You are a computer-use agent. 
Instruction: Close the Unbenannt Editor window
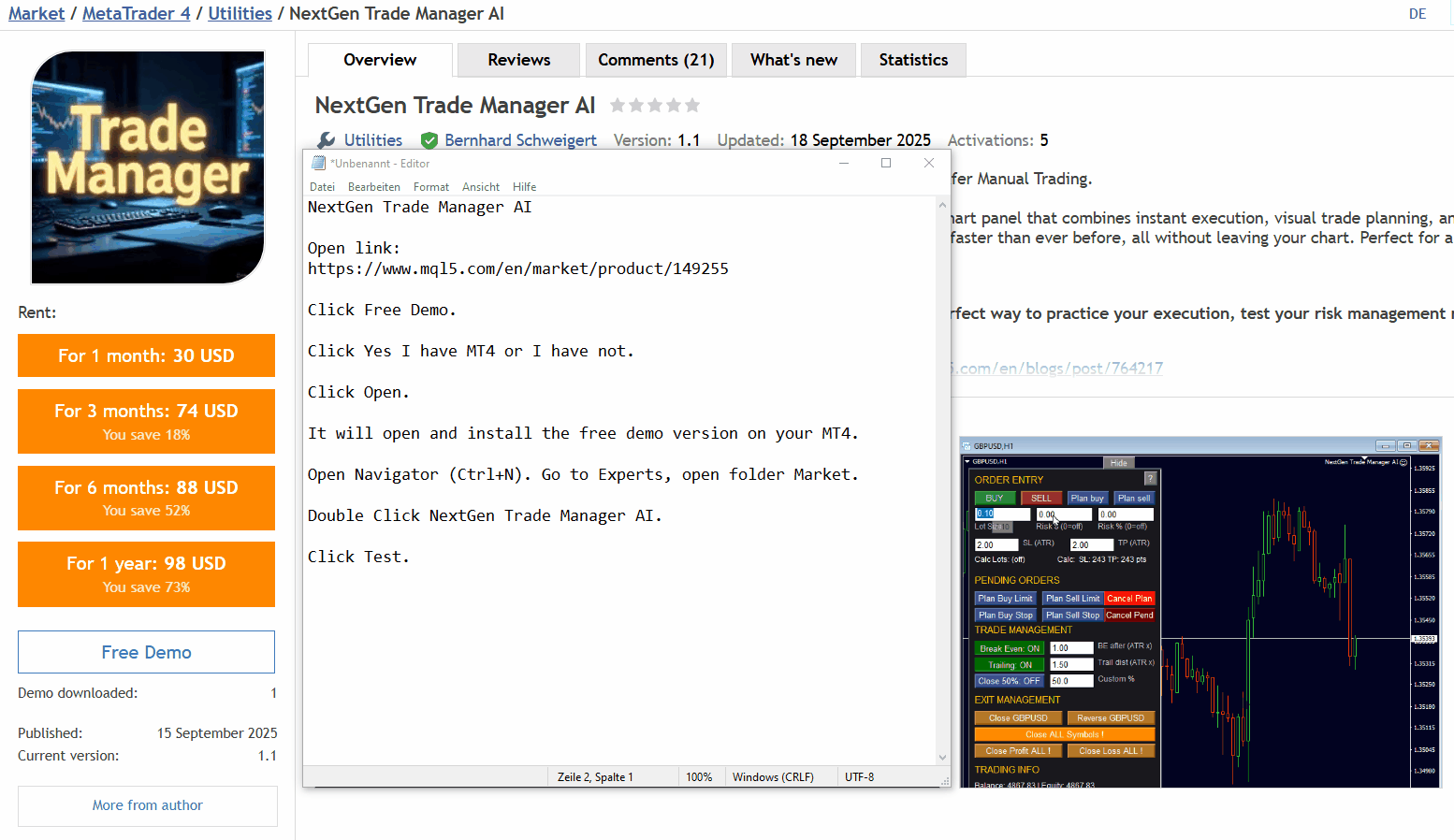click(929, 163)
